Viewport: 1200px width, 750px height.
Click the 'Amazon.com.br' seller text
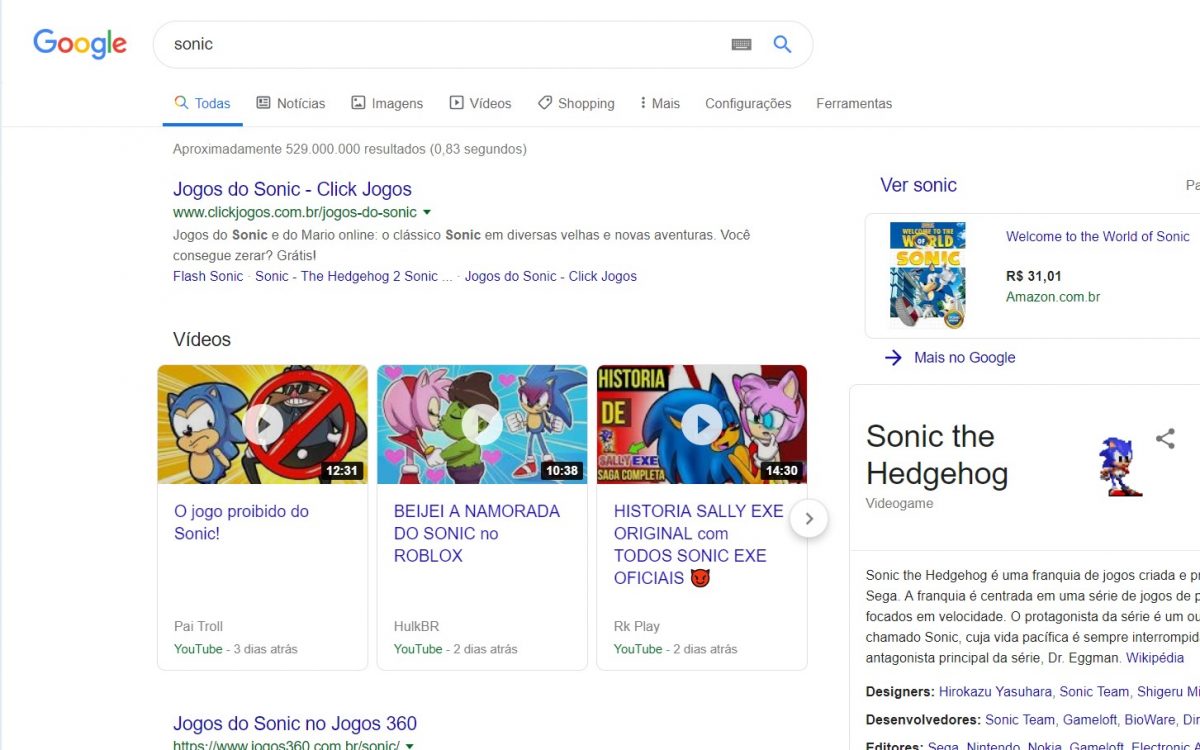click(x=1053, y=297)
